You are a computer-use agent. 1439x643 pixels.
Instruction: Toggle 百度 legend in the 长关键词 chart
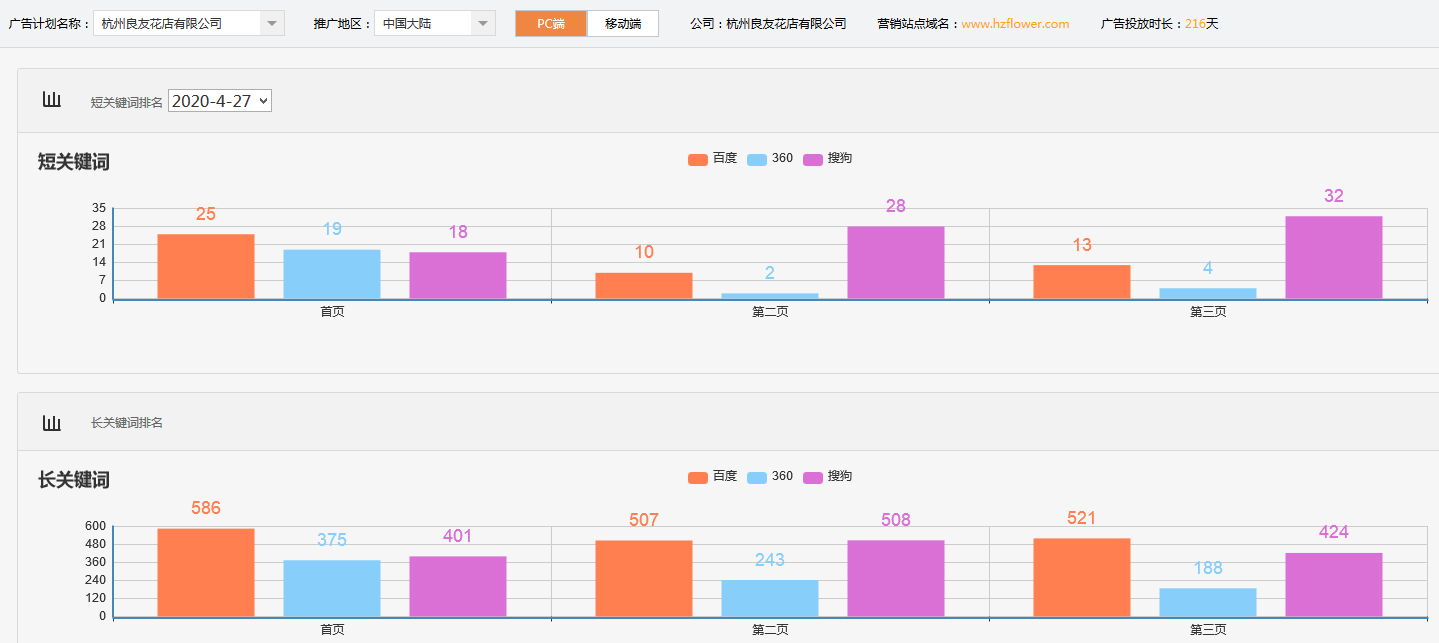pyautogui.click(x=712, y=477)
